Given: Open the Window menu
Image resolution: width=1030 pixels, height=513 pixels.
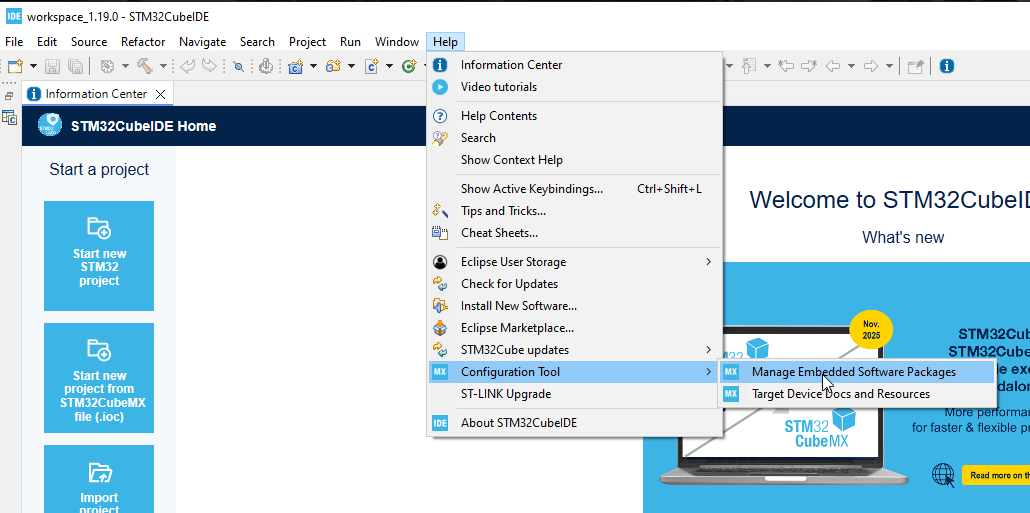Looking at the screenshot, I should [397, 42].
